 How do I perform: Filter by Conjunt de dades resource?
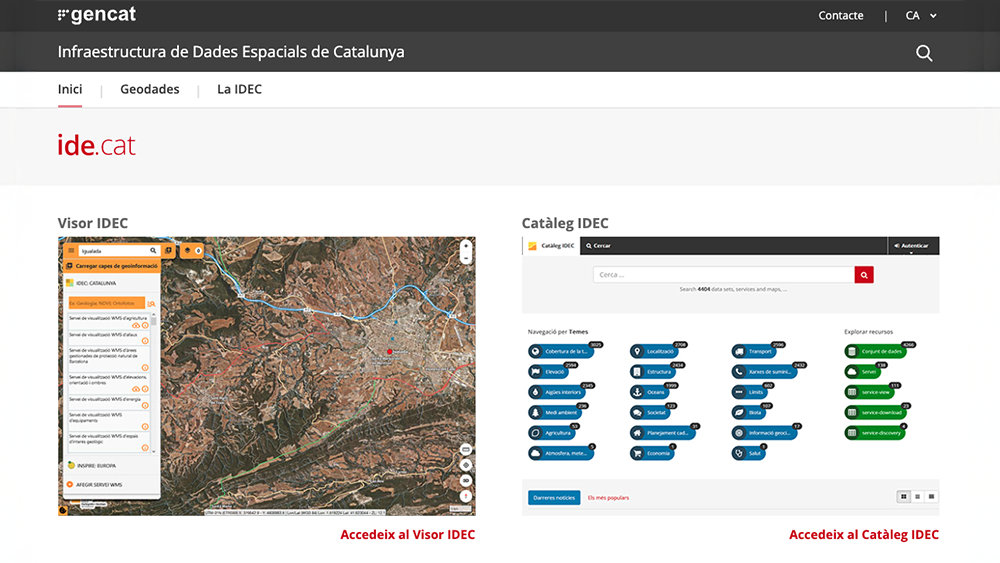click(875, 351)
